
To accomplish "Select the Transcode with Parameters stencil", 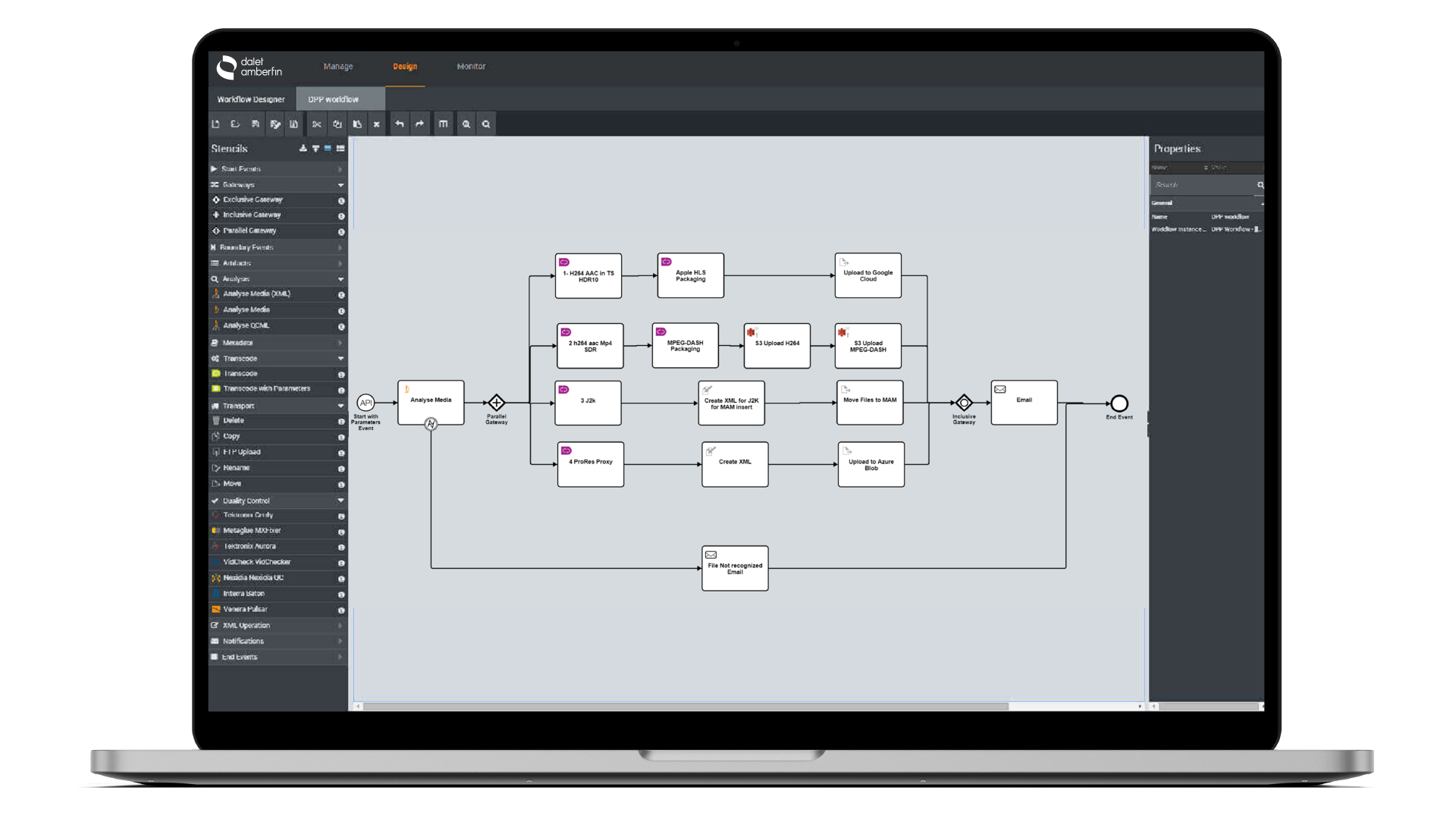I will pyautogui.click(x=266, y=389).
